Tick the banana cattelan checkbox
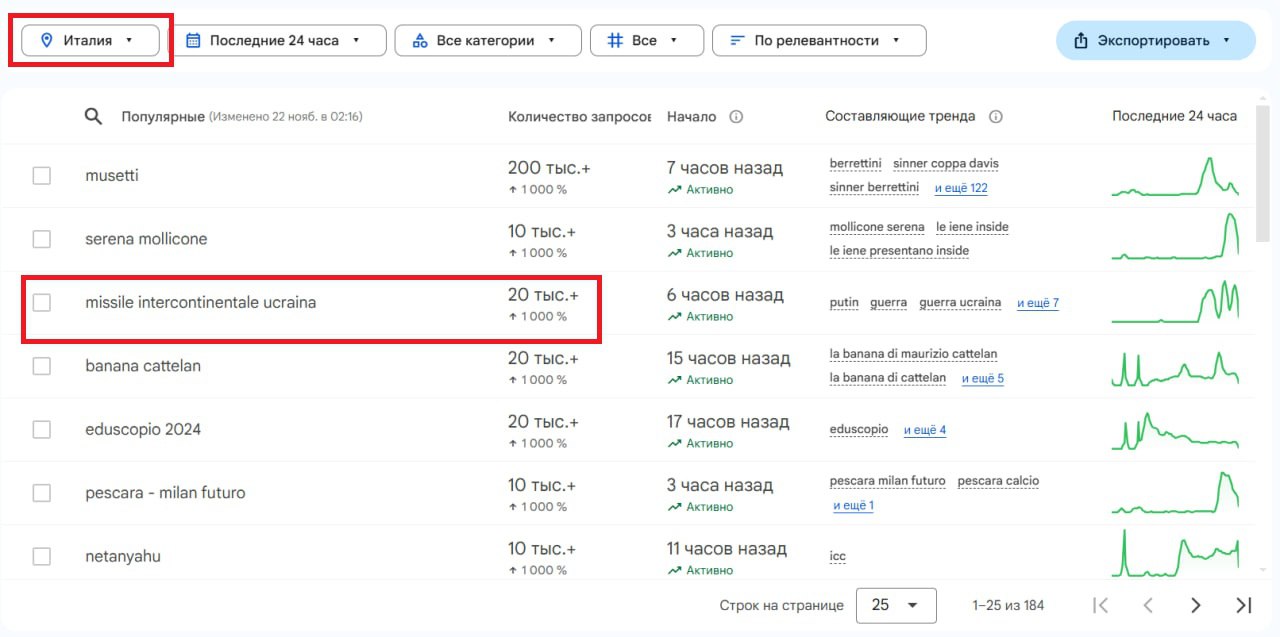The image size is (1280, 637). [41, 366]
